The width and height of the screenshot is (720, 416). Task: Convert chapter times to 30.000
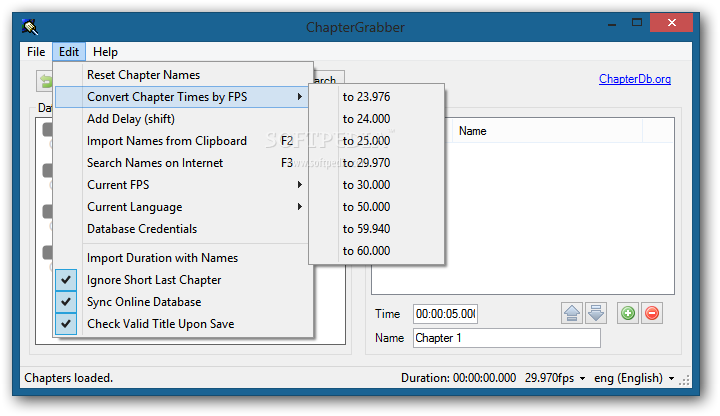377,185
